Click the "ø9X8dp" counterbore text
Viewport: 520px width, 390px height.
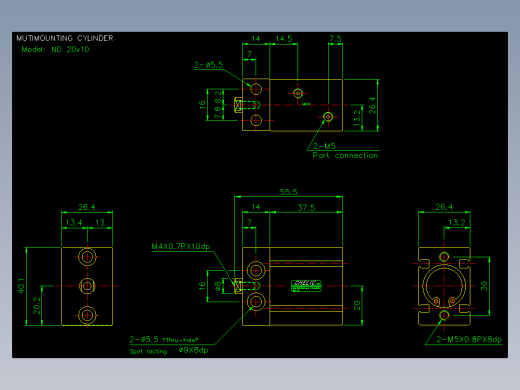(193, 350)
